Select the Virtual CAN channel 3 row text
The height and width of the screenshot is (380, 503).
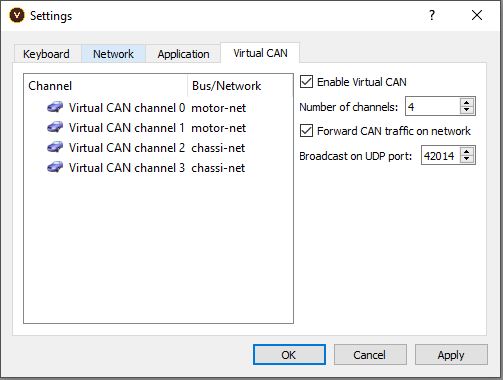click(x=127, y=168)
